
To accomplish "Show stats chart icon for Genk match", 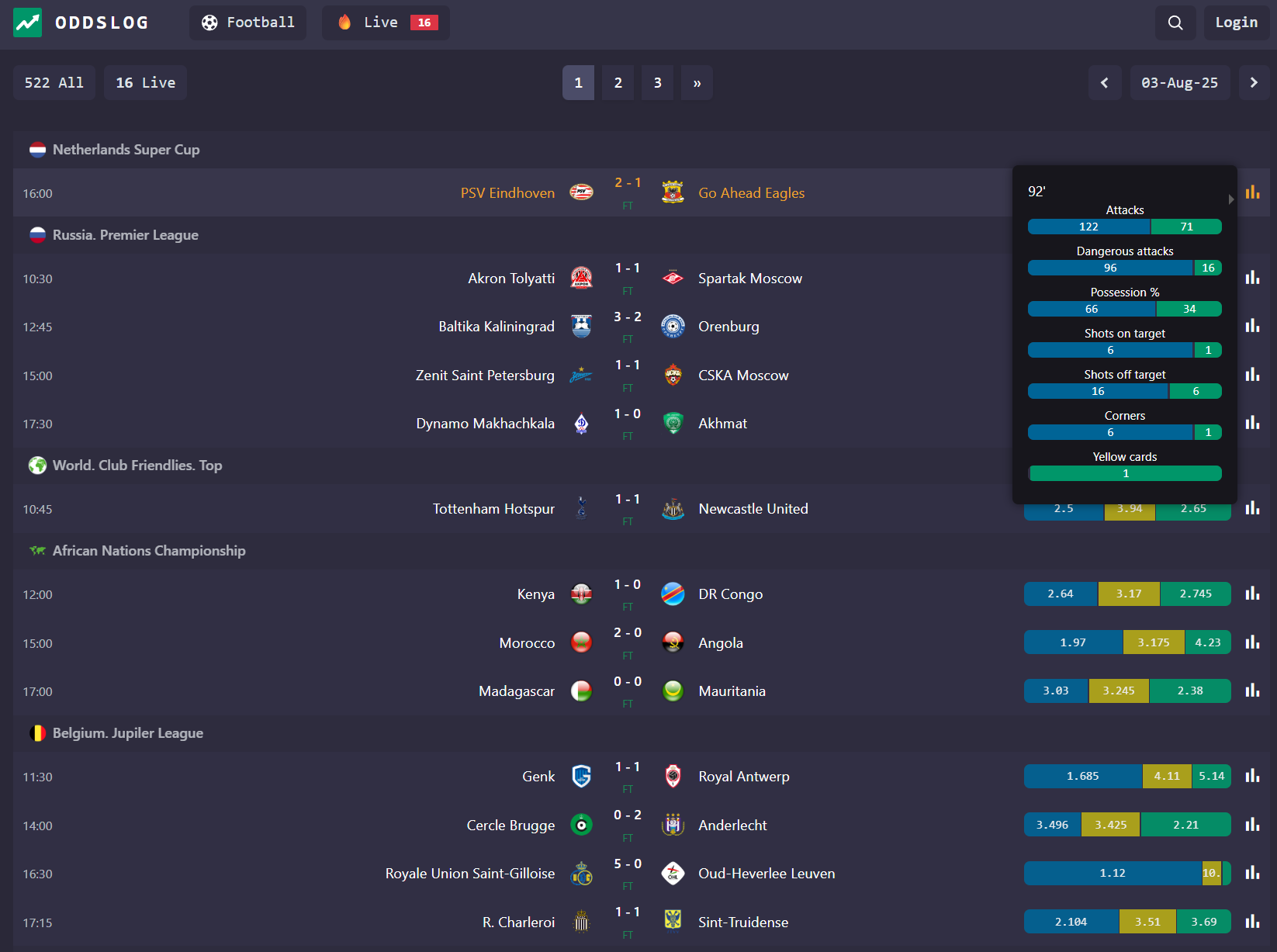I will click(x=1252, y=776).
